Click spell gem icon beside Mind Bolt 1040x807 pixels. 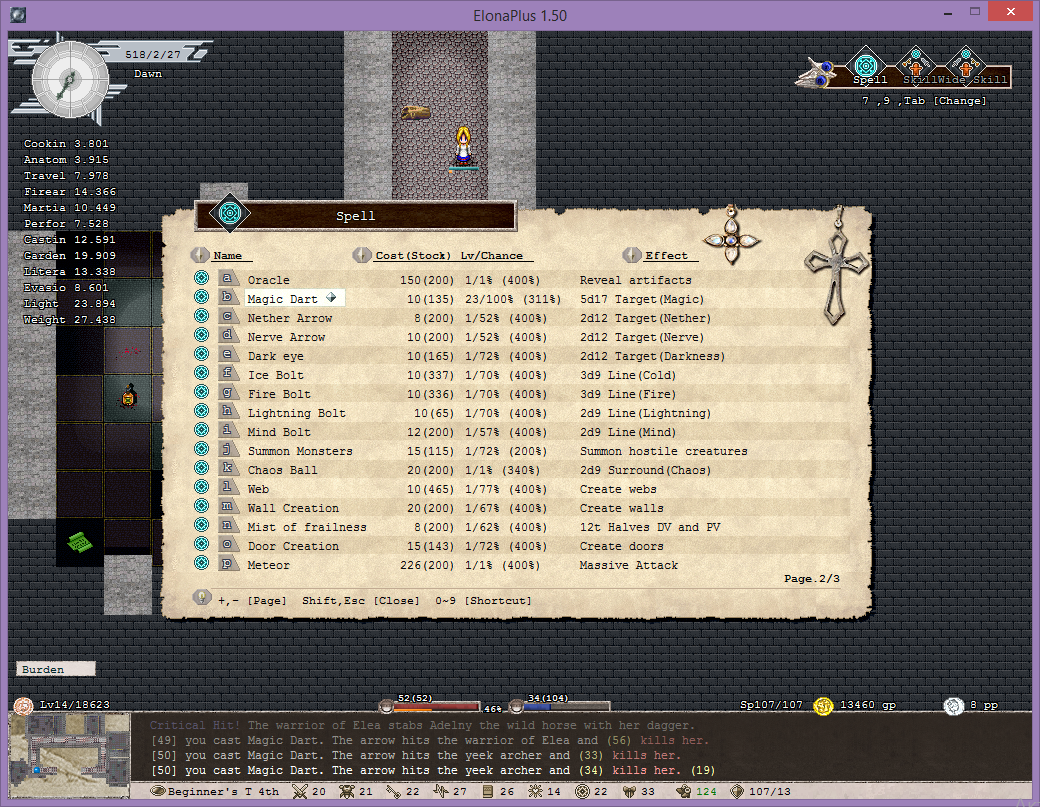point(202,430)
